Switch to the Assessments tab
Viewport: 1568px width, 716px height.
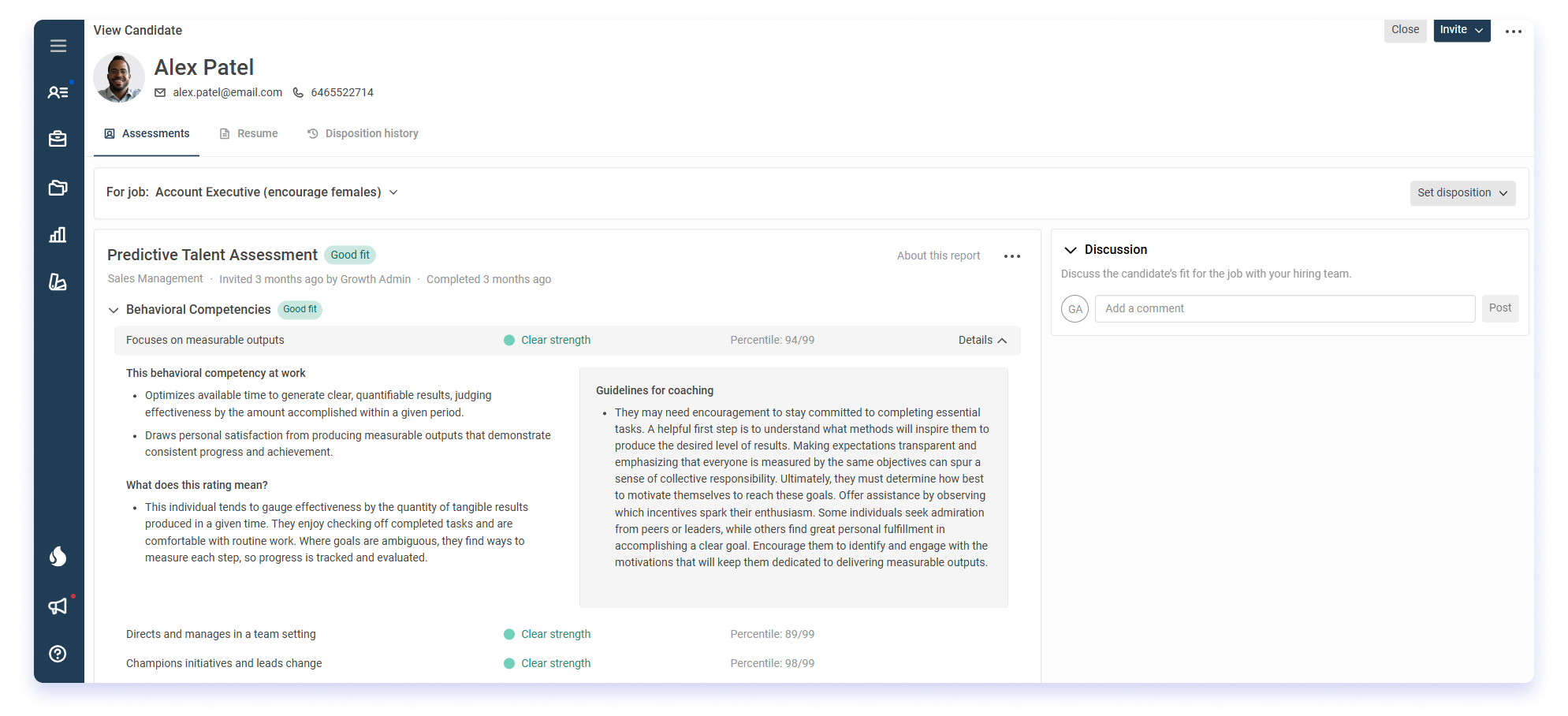[x=147, y=134]
